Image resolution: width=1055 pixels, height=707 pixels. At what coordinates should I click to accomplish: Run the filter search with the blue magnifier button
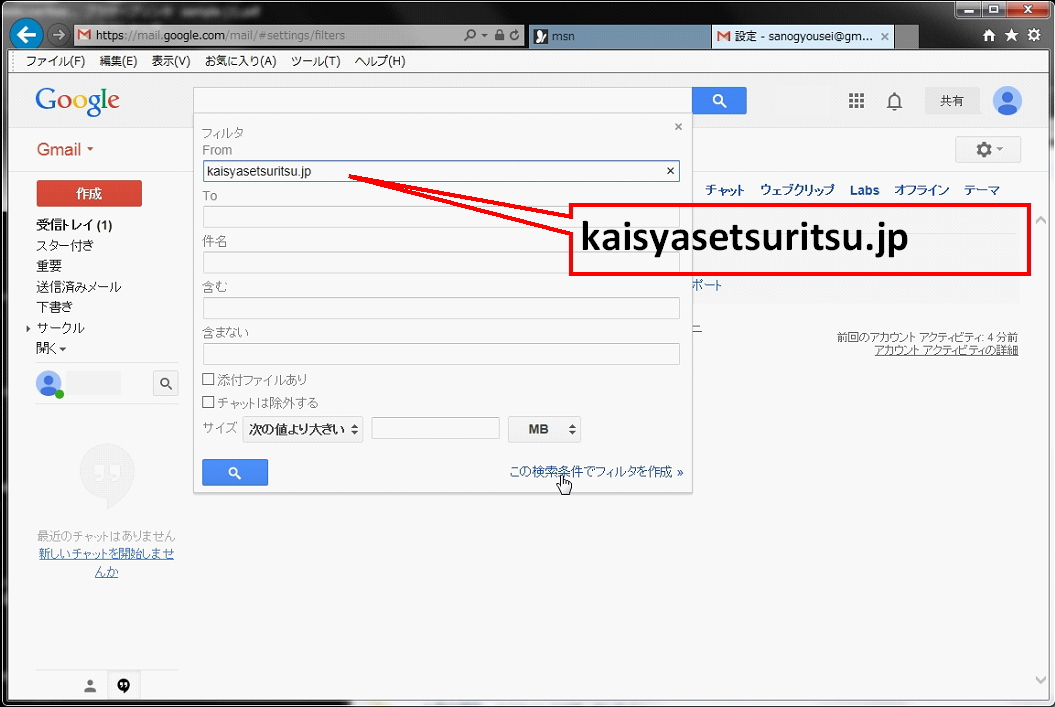coord(235,471)
